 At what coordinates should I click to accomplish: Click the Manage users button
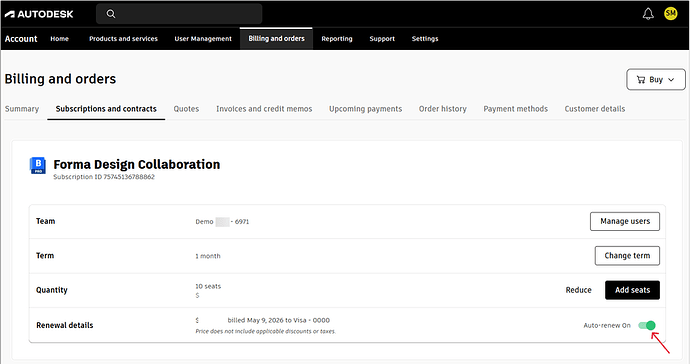click(625, 221)
